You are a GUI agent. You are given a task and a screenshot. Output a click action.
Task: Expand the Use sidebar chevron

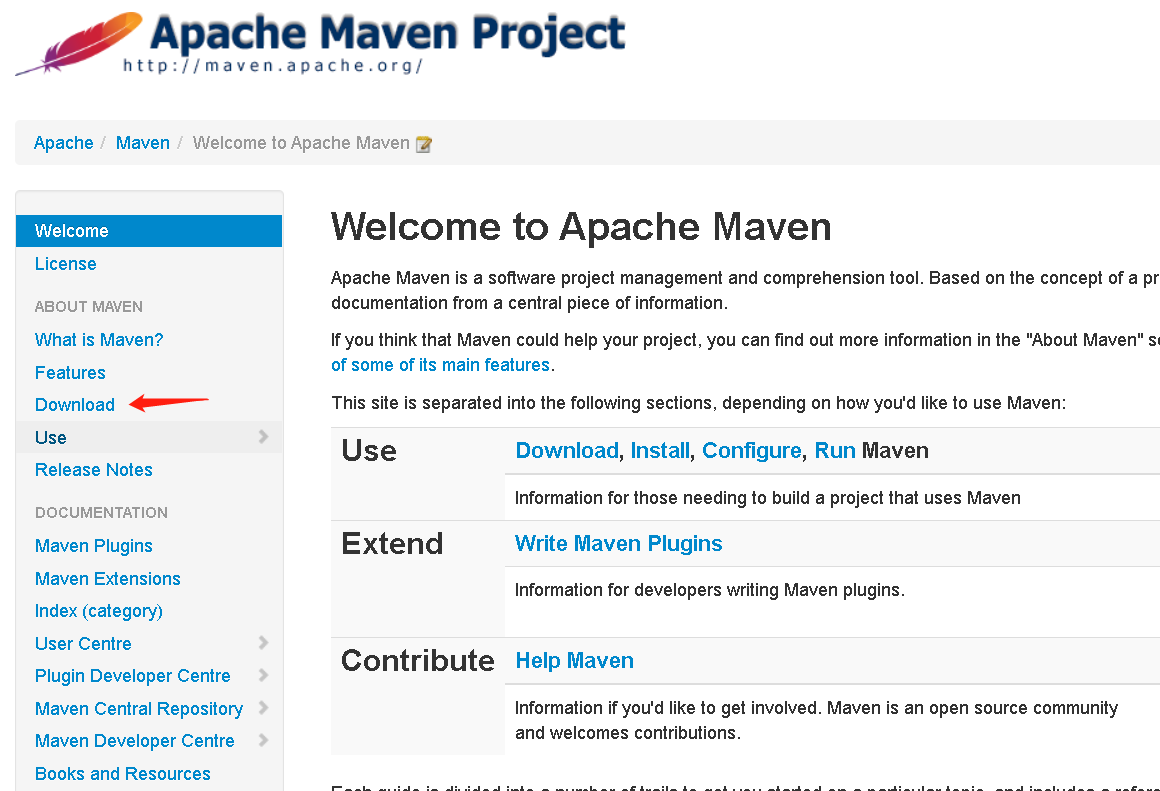[x=263, y=437]
